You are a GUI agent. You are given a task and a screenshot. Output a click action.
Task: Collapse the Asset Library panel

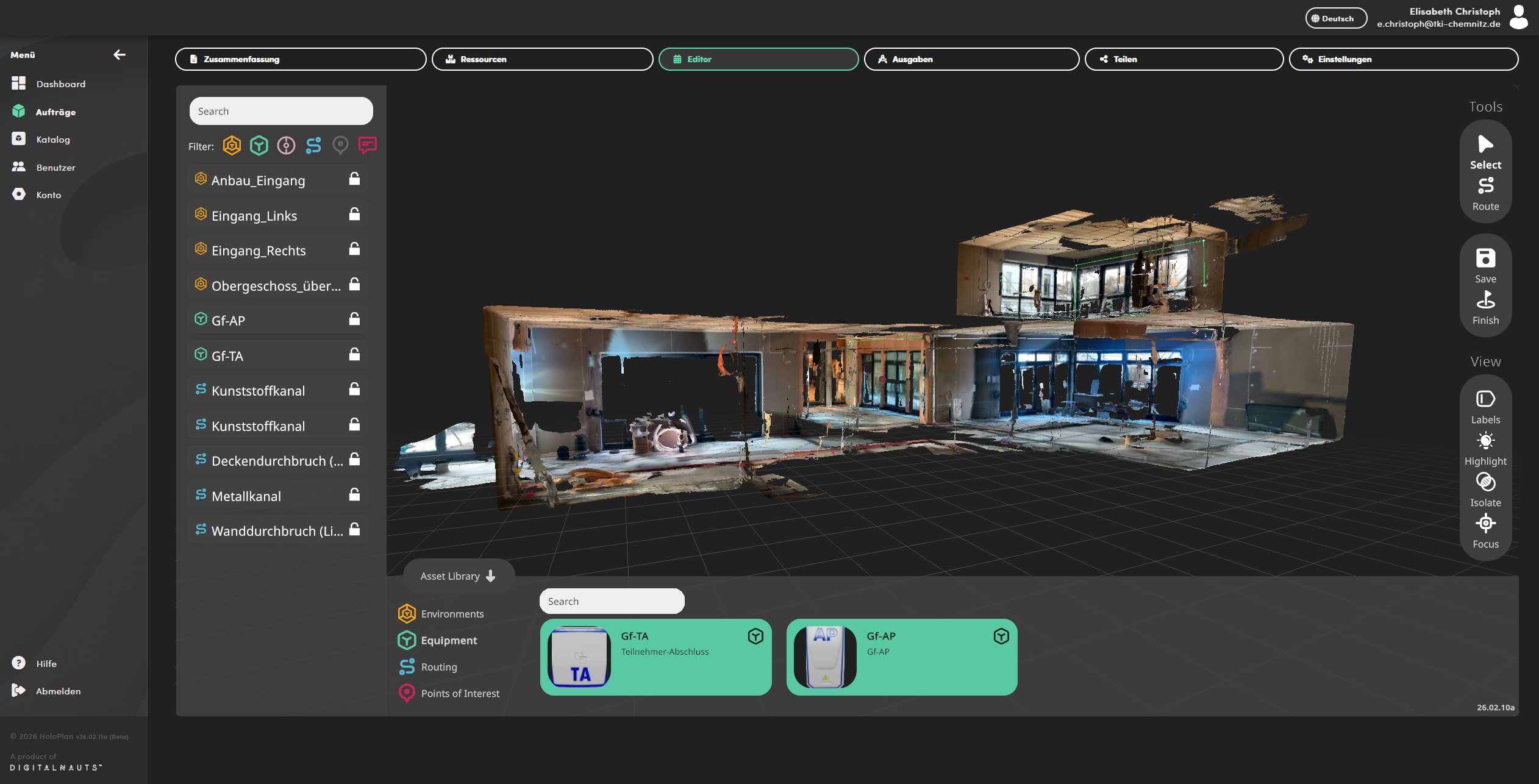point(459,576)
